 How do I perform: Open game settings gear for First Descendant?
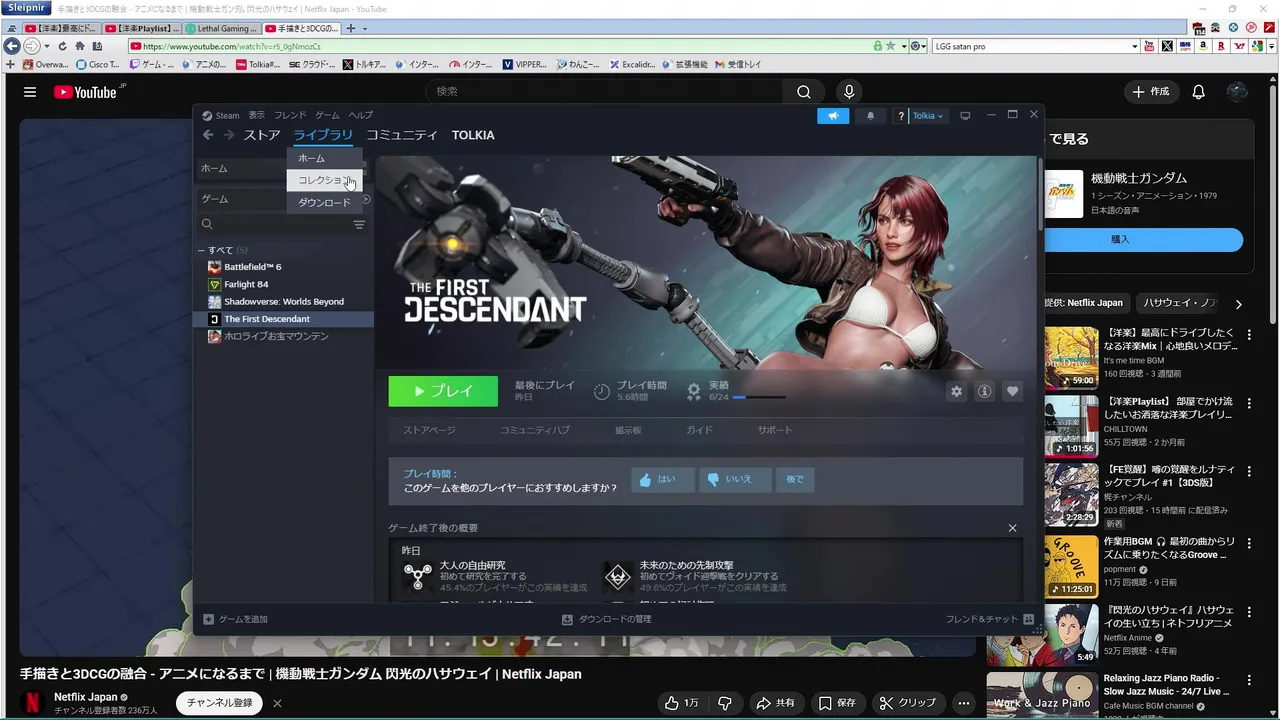coord(956,391)
